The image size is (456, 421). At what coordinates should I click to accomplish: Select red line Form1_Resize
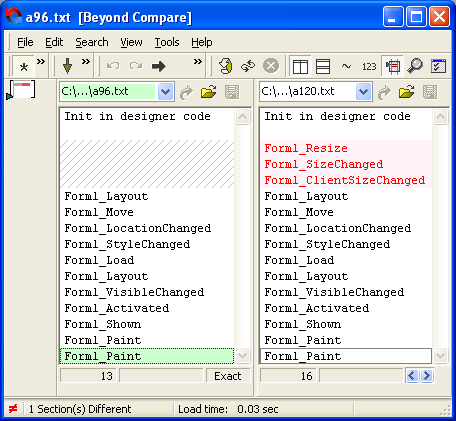306,148
